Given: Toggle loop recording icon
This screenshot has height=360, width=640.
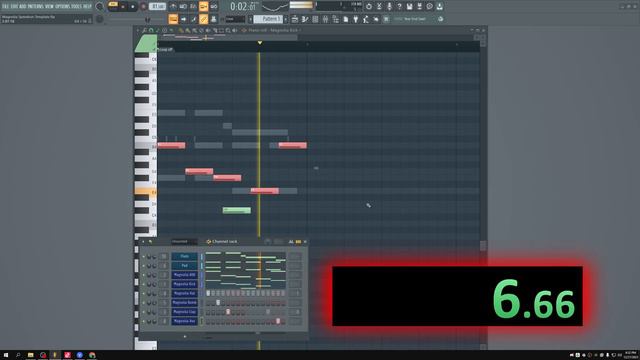Looking at the screenshot, I should tap(214, 7).
